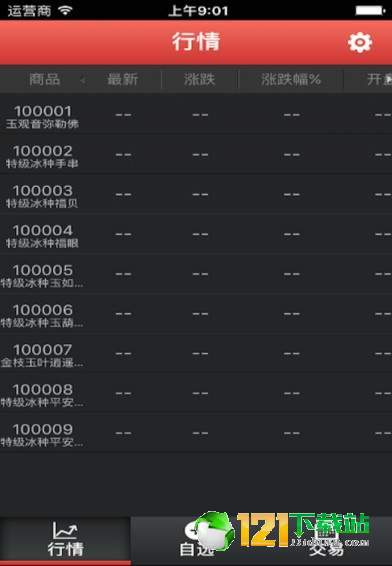Select product 100006 row

196,314
